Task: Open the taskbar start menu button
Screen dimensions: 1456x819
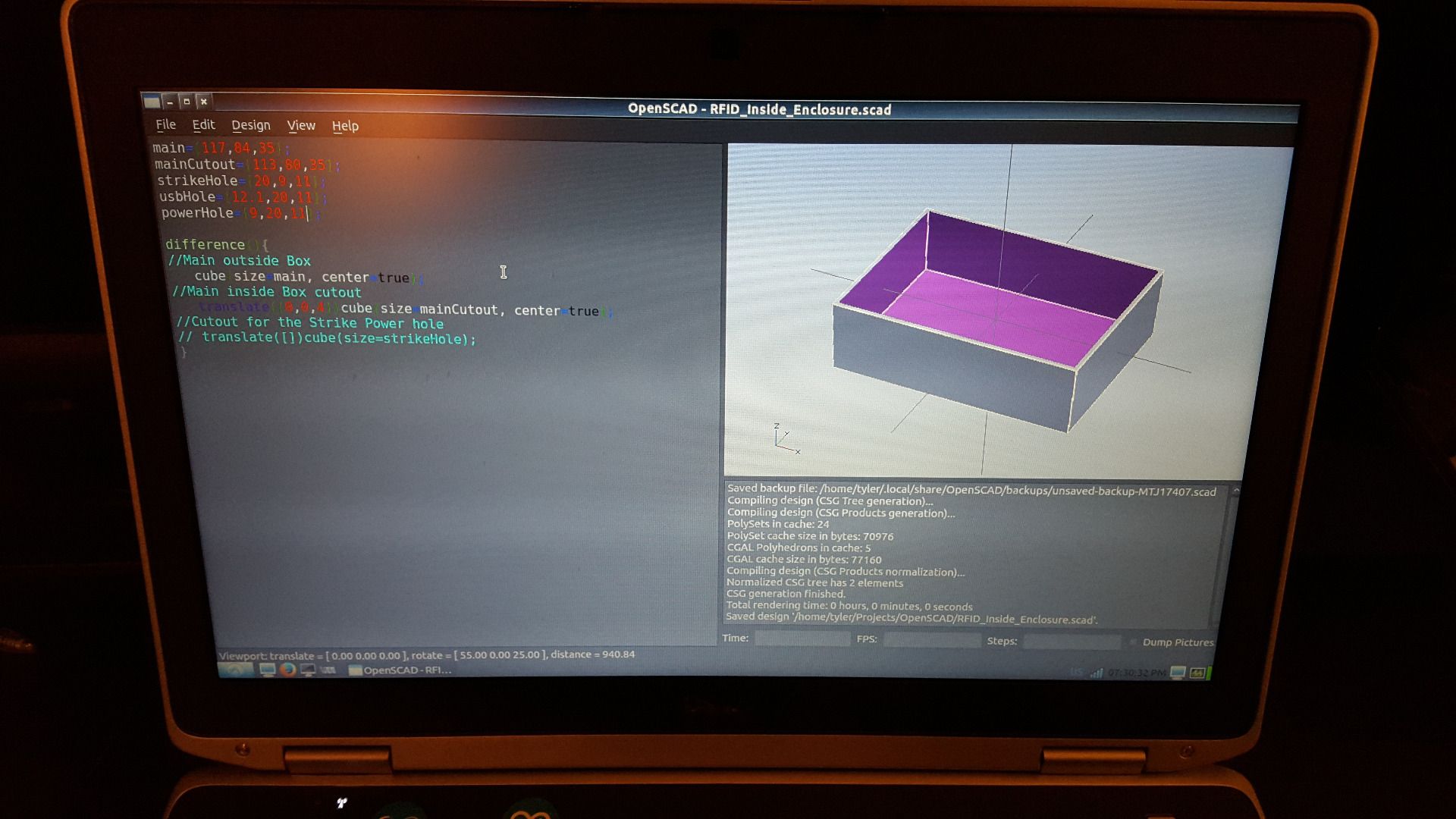Action: [236, 670]
